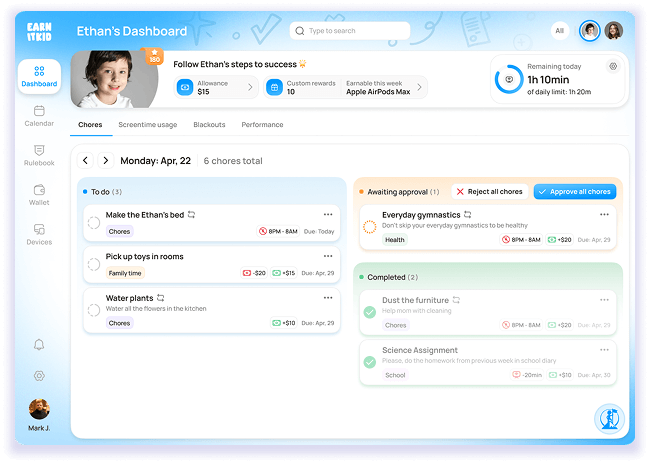Click the Approve all chores button
This screenshot has height=464, width=650.
coord(575,191)
